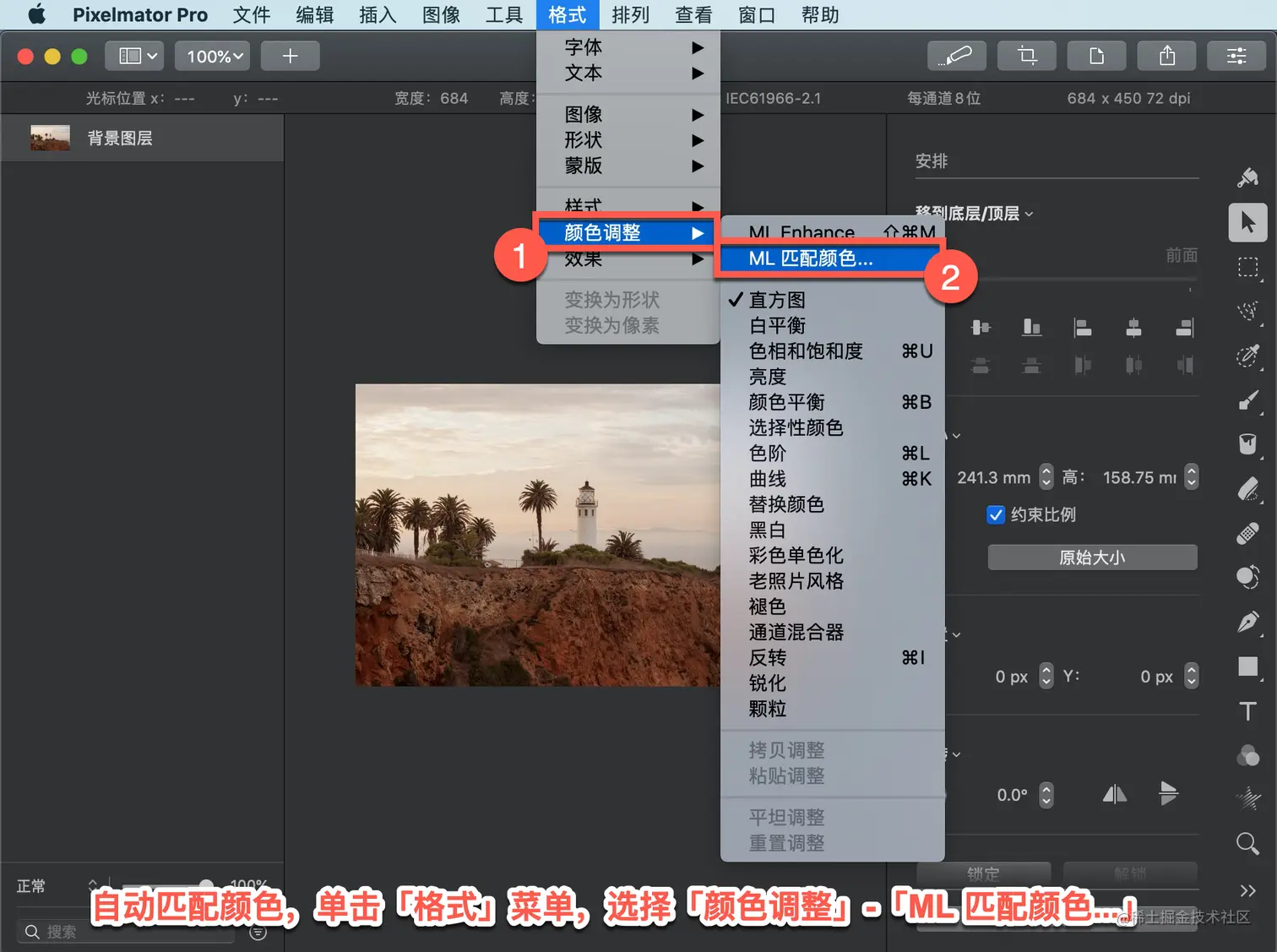This screenshot has width=1277, height=952.
Task: Select the Shape rectangle tool
Action: (1247, 666)
